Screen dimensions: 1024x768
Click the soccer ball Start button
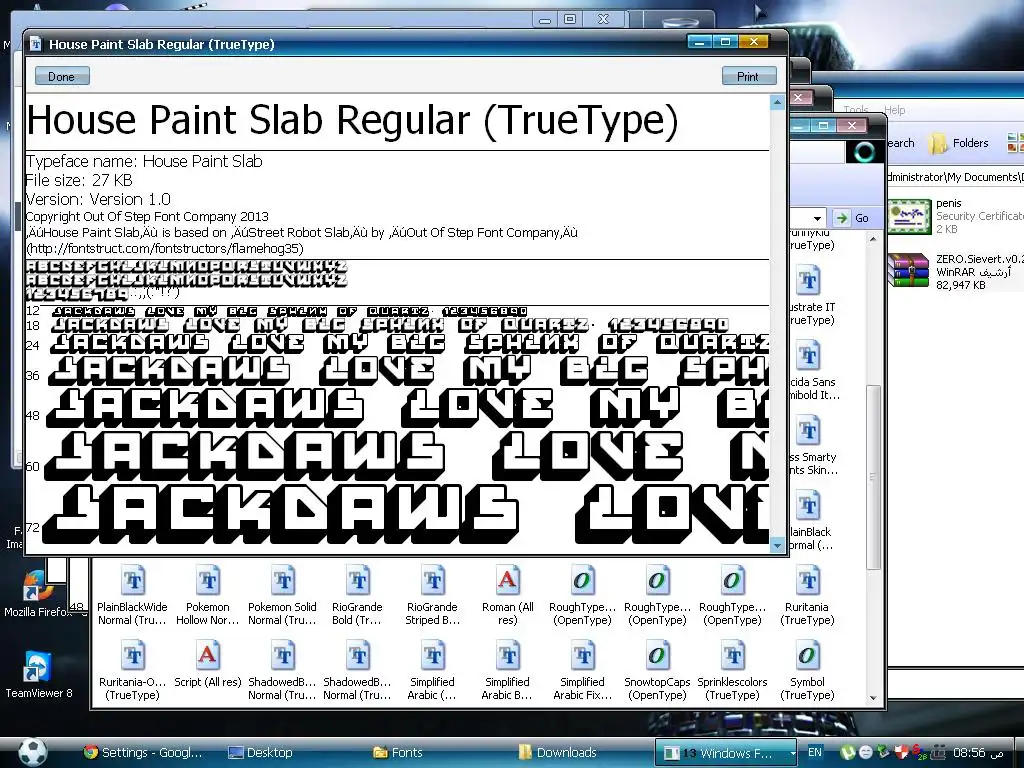33,752
